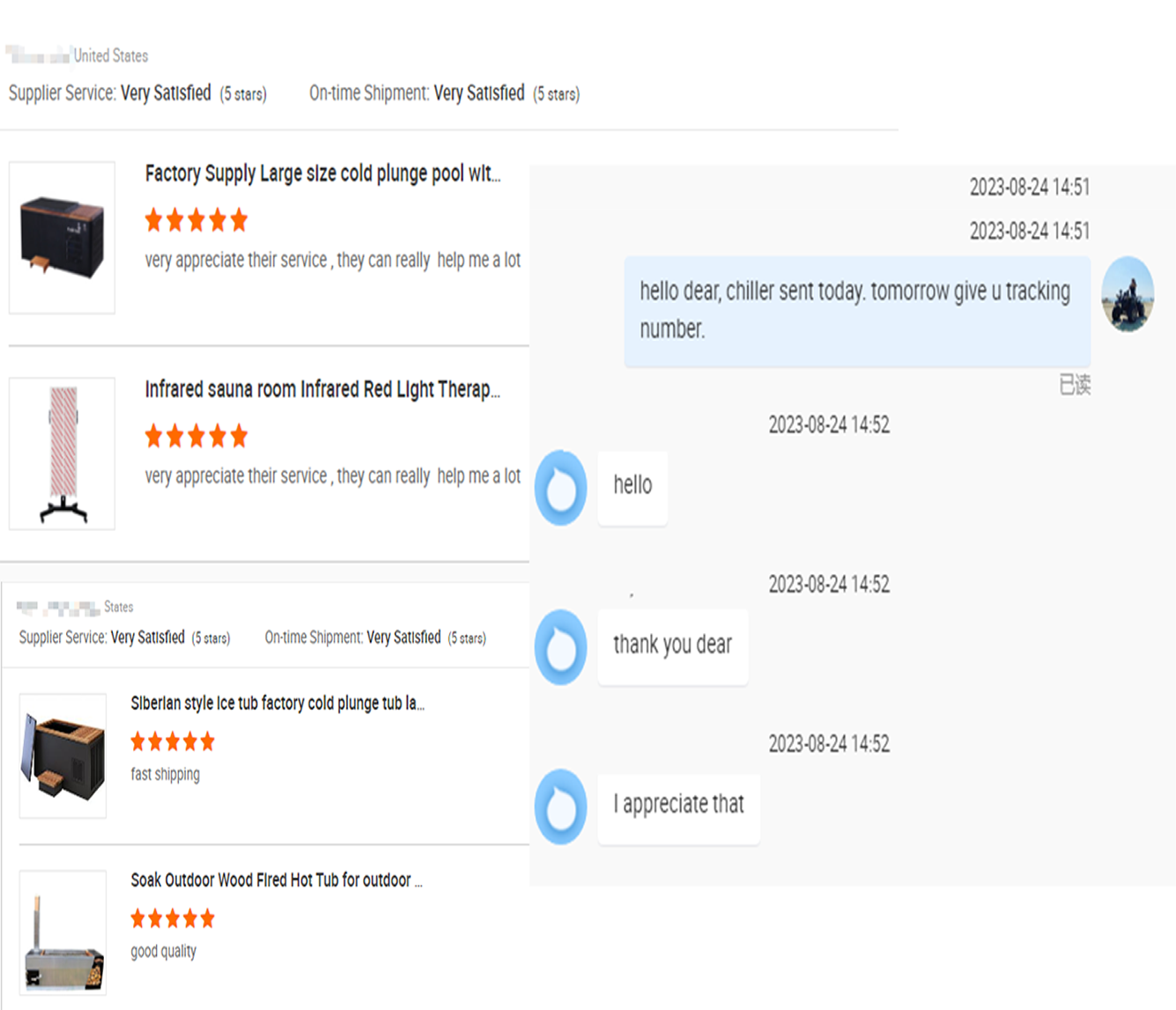Viewport: 1176px width, 1010px height.
Task: Open "Siberian style ice tub factory" link
Action: pyautogui.click(x=277, y=703)
